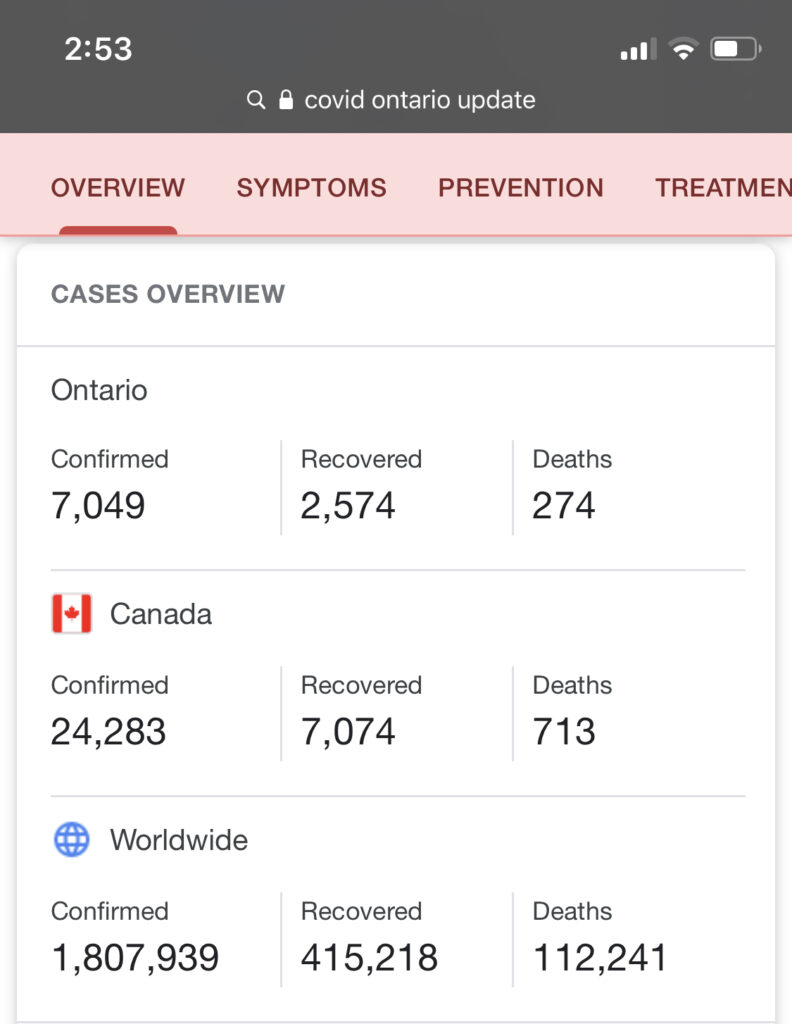The image size is (792, 1024).
Task: Switch to the SYMPTOMS tab
Action: click(311, 188)
